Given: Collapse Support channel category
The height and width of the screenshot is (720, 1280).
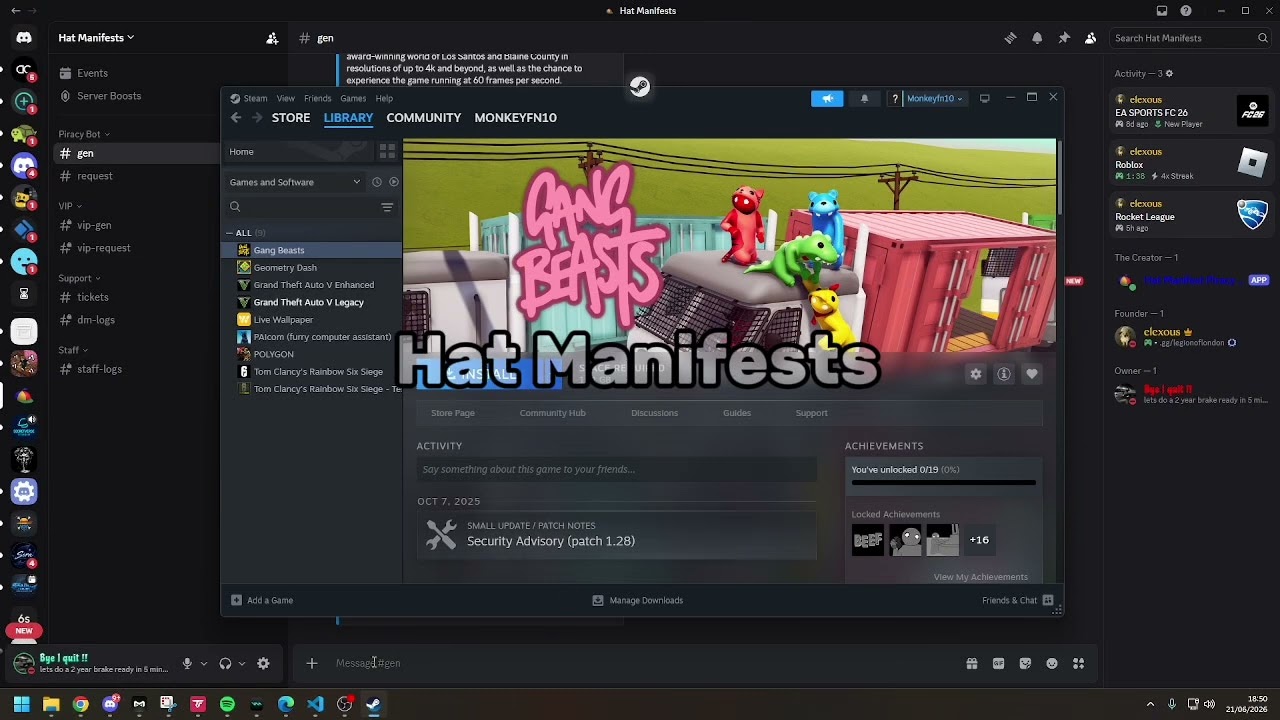Looking at the screenshot, I should pyautogui.click(x=79, y=278).
